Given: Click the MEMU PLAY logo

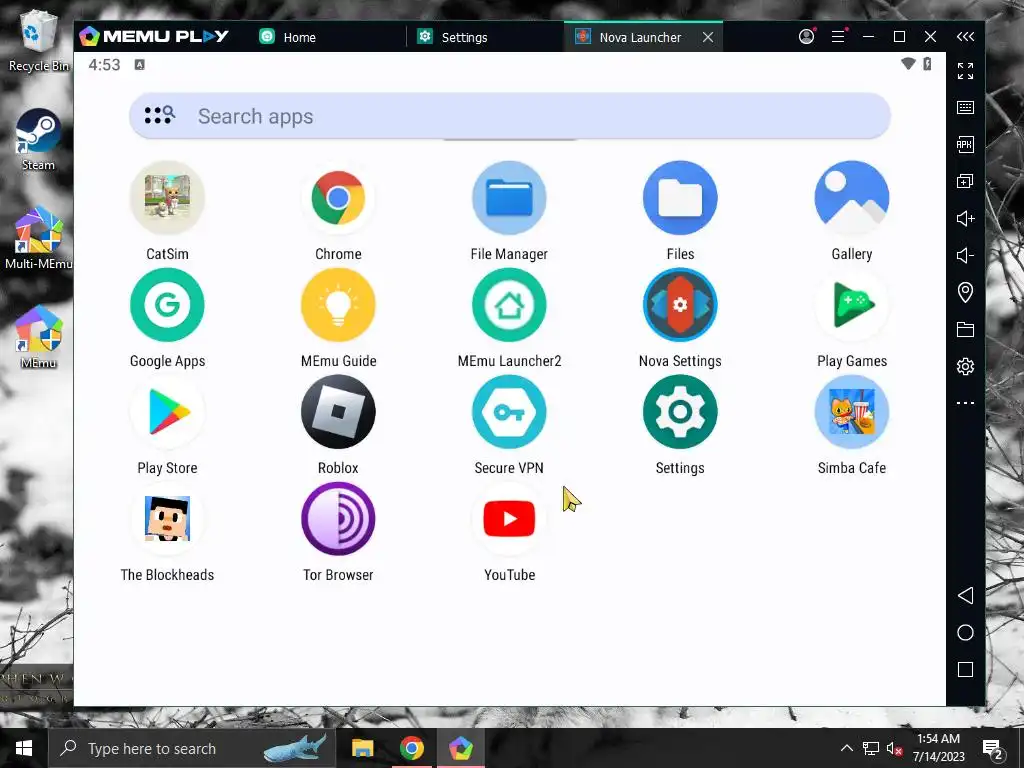Looking at the screenshot, I should click(153, 37).
